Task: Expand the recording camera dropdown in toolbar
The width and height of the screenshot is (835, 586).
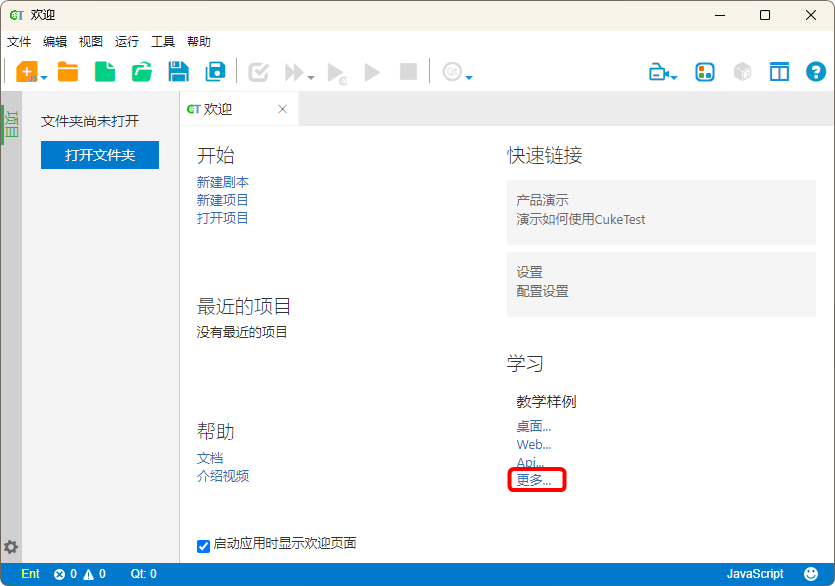Action: 675,77
